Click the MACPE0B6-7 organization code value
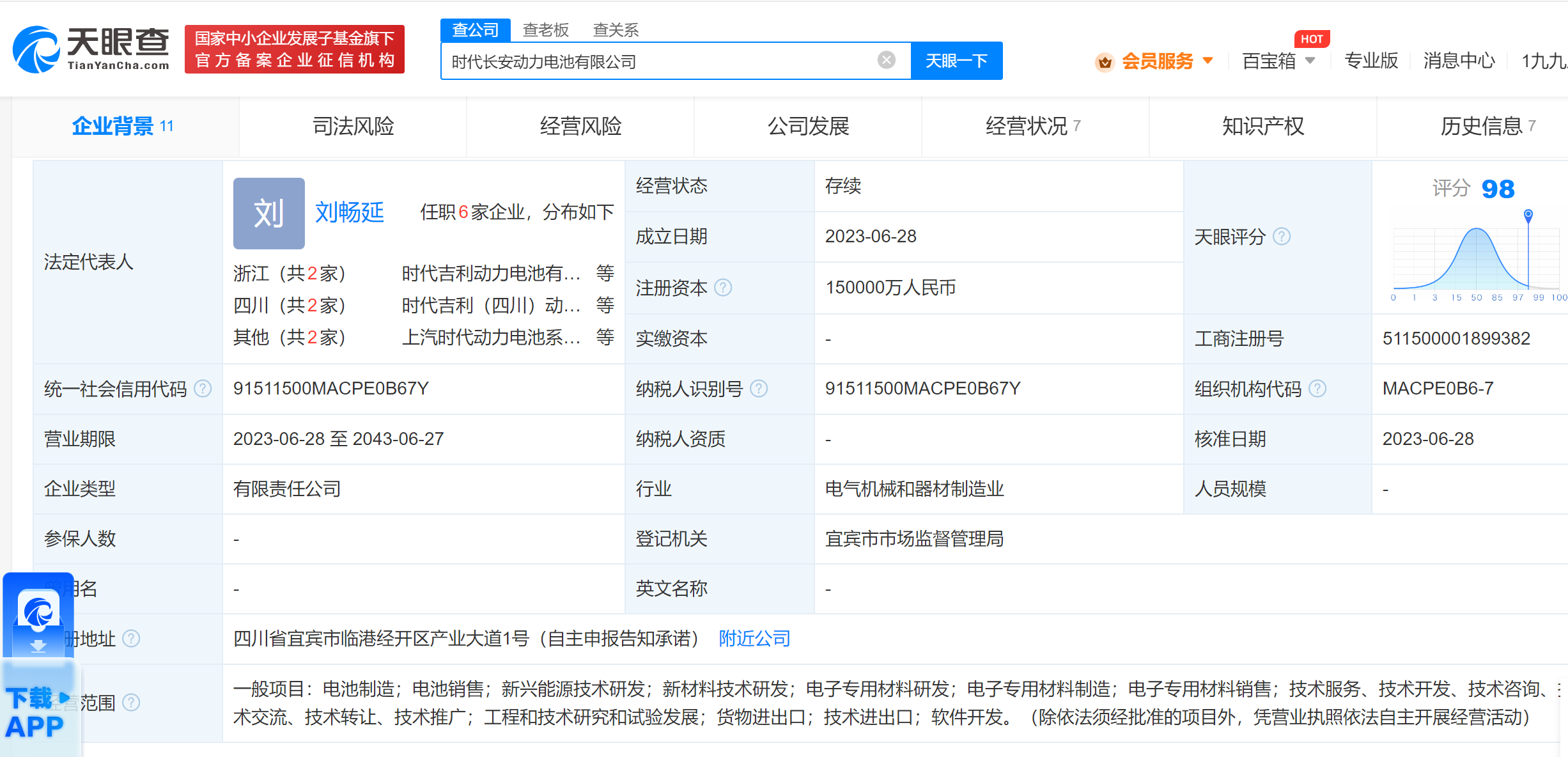 1438,389
